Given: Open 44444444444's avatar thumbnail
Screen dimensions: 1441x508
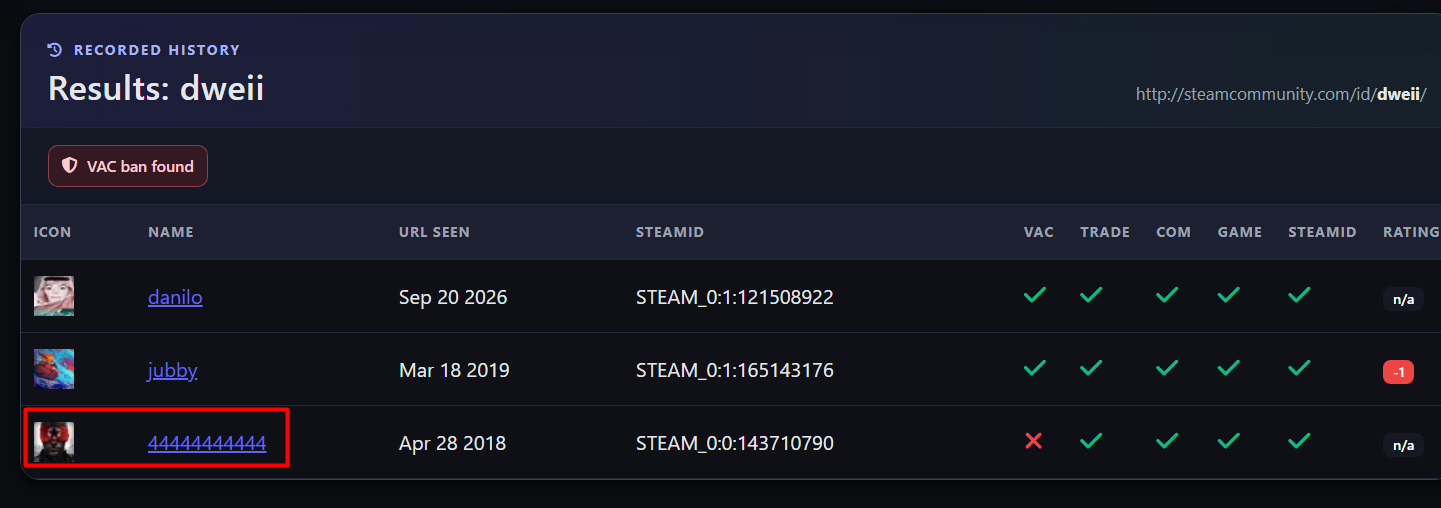Looking at the screenshot, I should click(x=54, y=442).
